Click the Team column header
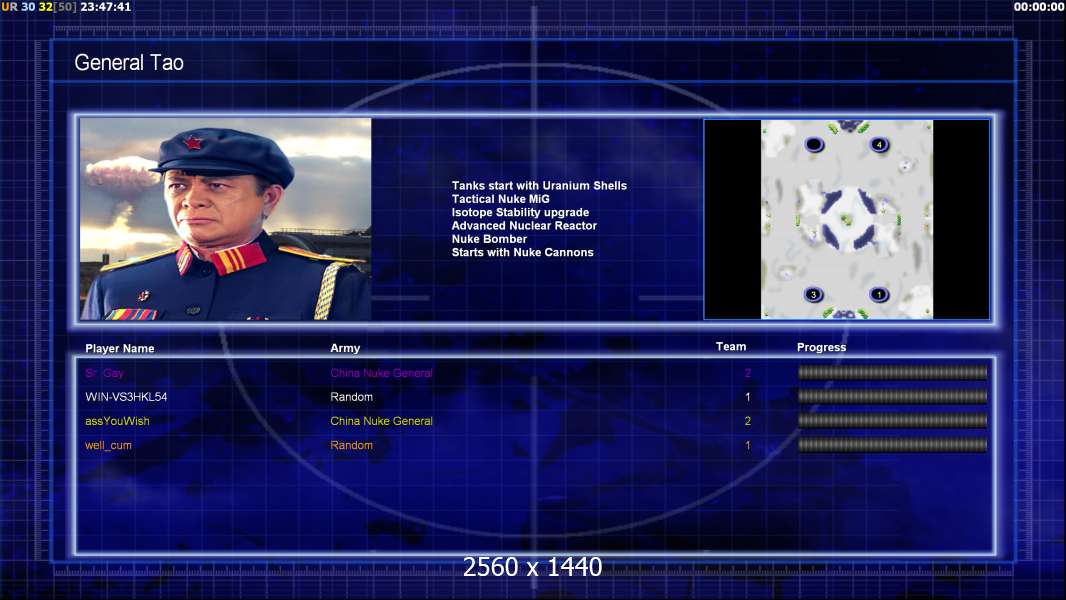 tap(731, 347)
